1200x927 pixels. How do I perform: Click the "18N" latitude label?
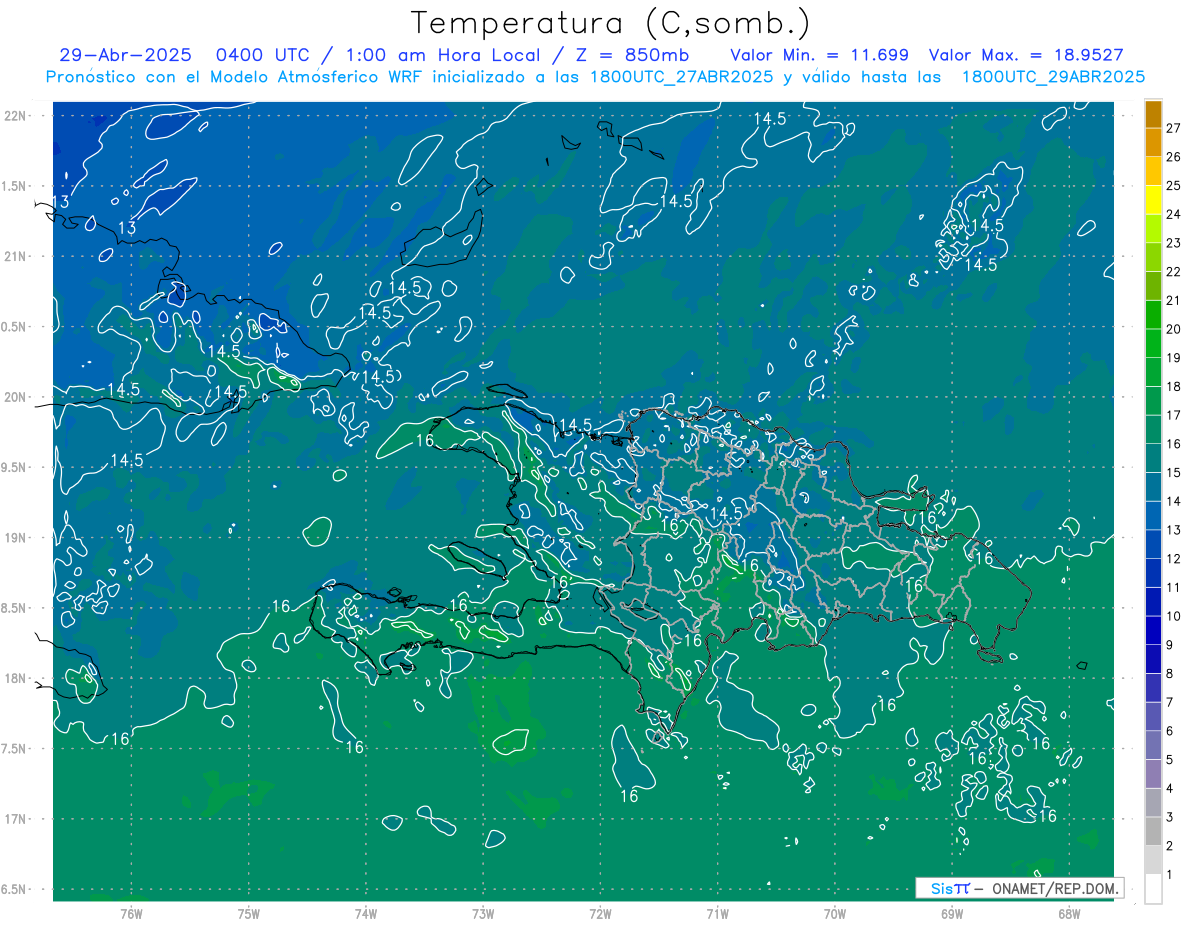click(x=14, y=678)
